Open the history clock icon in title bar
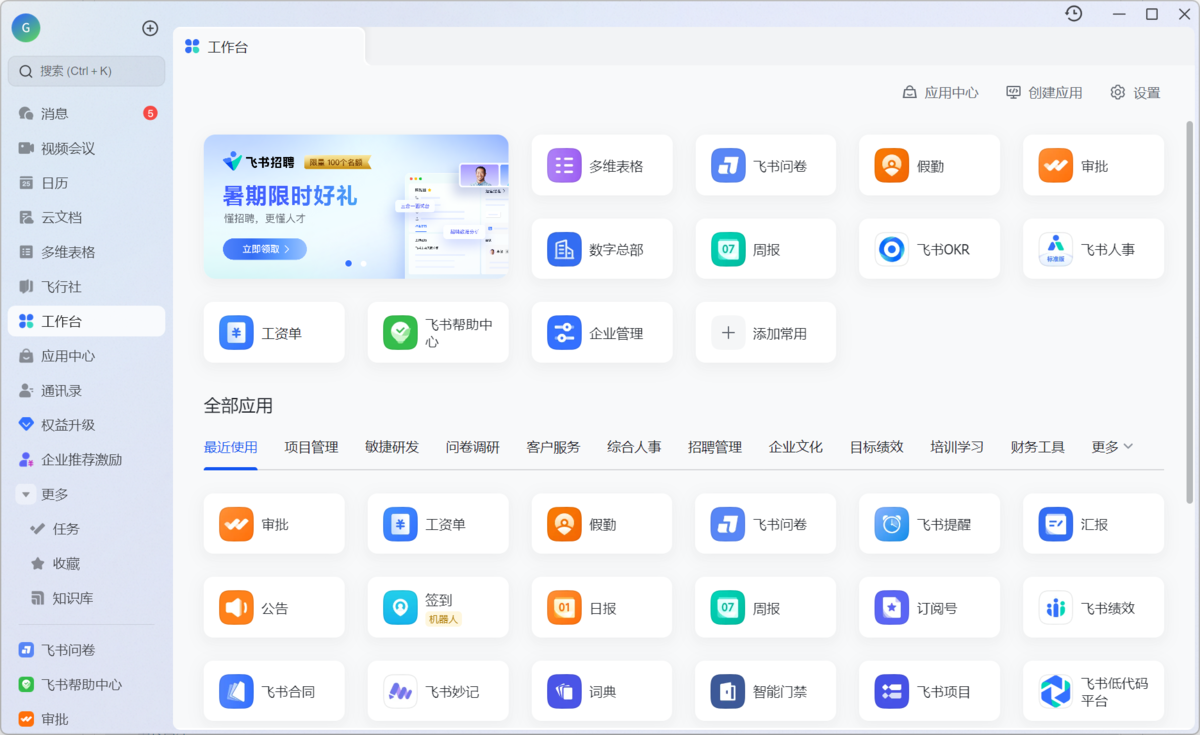This screenshot has width=1200, height=735. (1074, 14)
